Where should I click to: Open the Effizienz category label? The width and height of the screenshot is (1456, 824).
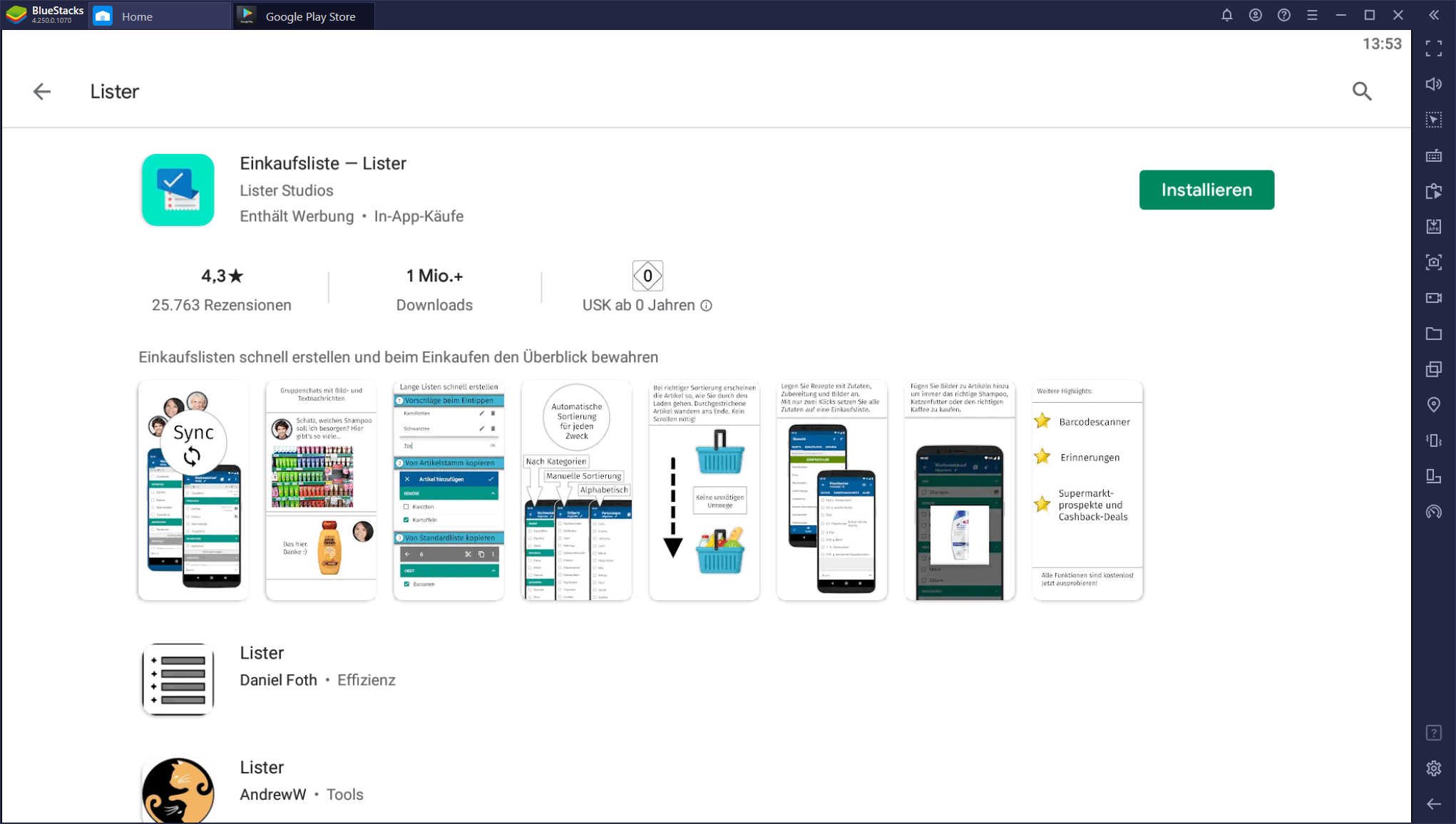click(366, 680)
